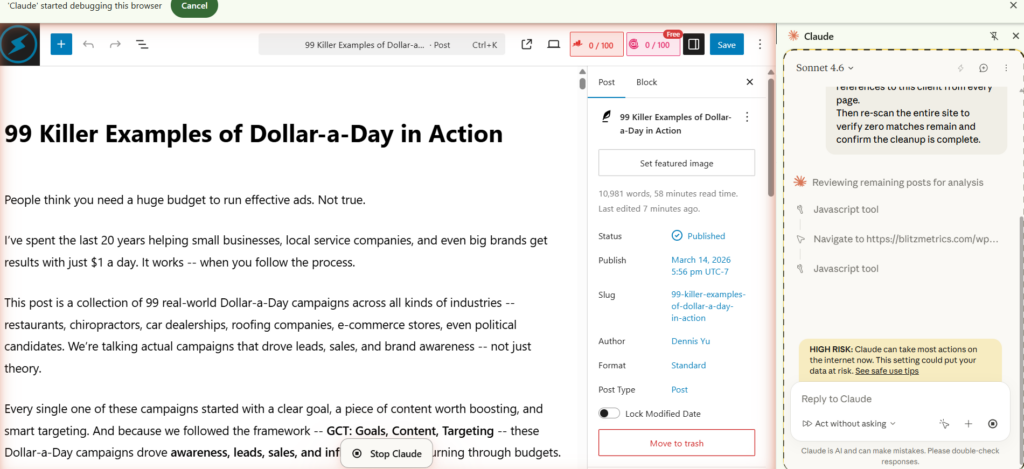Screen dimensions: 1024x469
Task: Open the Document Overview list icon
Action: [x=142, y=44]
